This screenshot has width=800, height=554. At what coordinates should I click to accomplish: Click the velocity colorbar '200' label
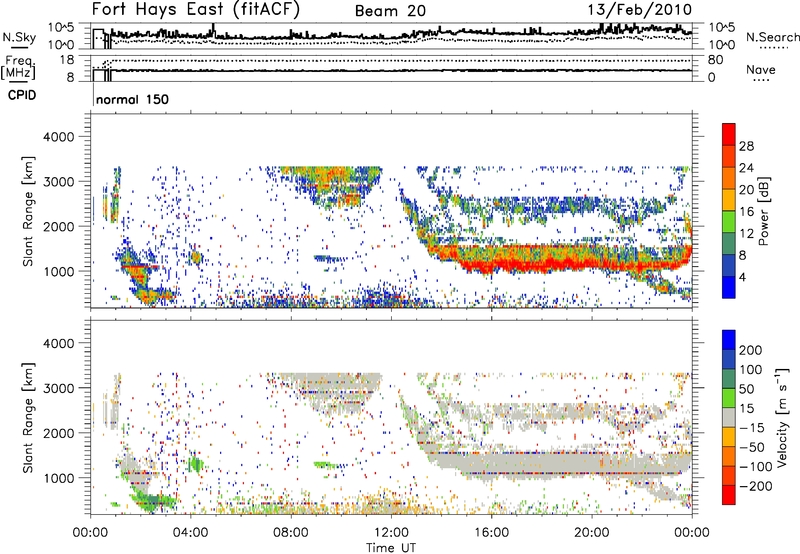[751, 350]
